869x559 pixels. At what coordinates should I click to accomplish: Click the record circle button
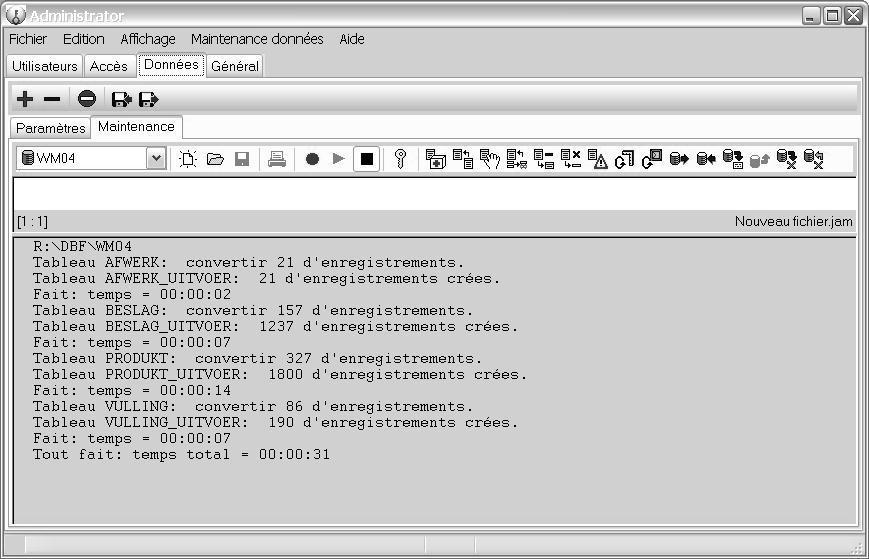[x=313, y=159]
